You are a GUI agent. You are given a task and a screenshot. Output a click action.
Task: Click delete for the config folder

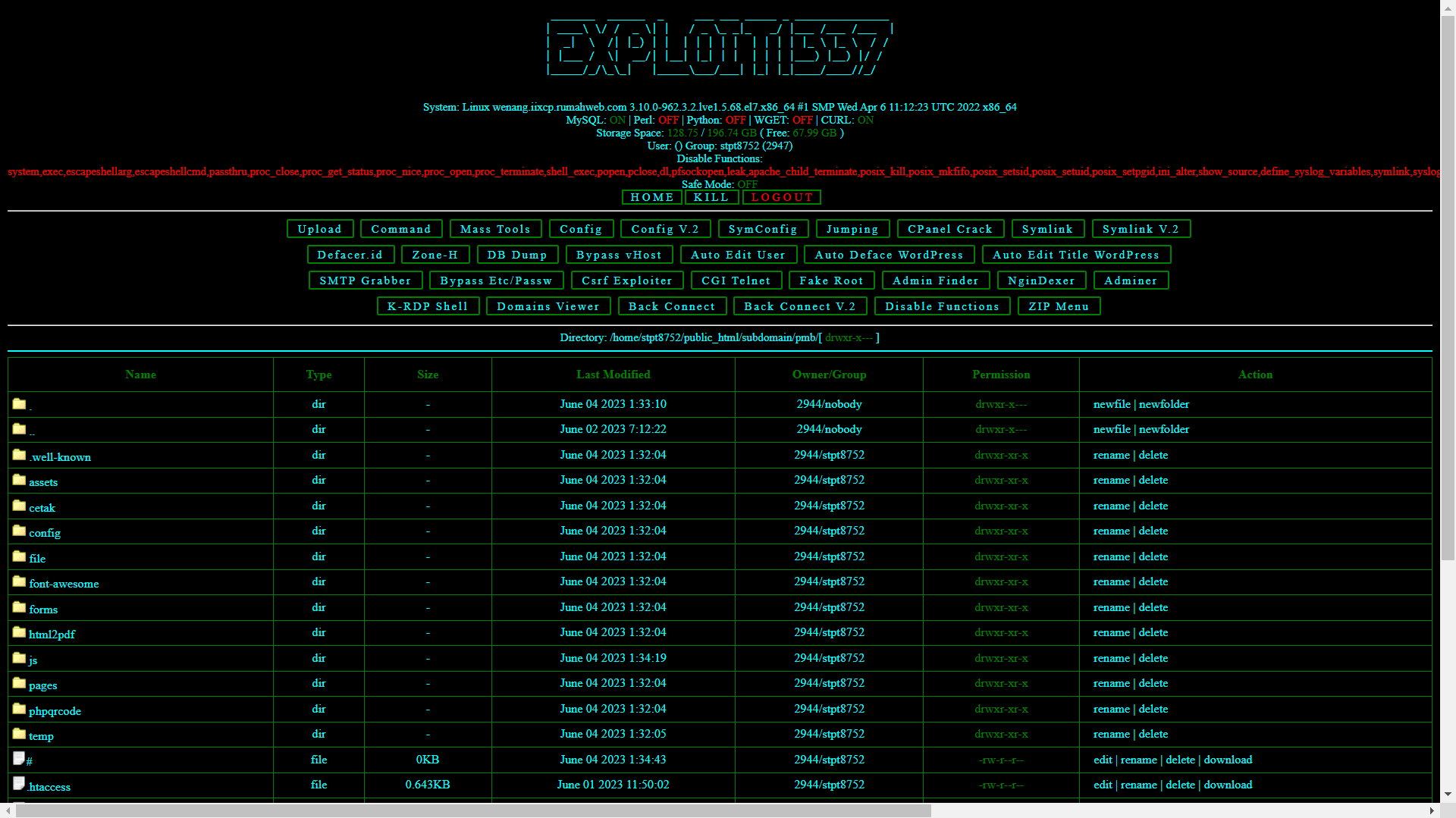(x=1153, y=531)
